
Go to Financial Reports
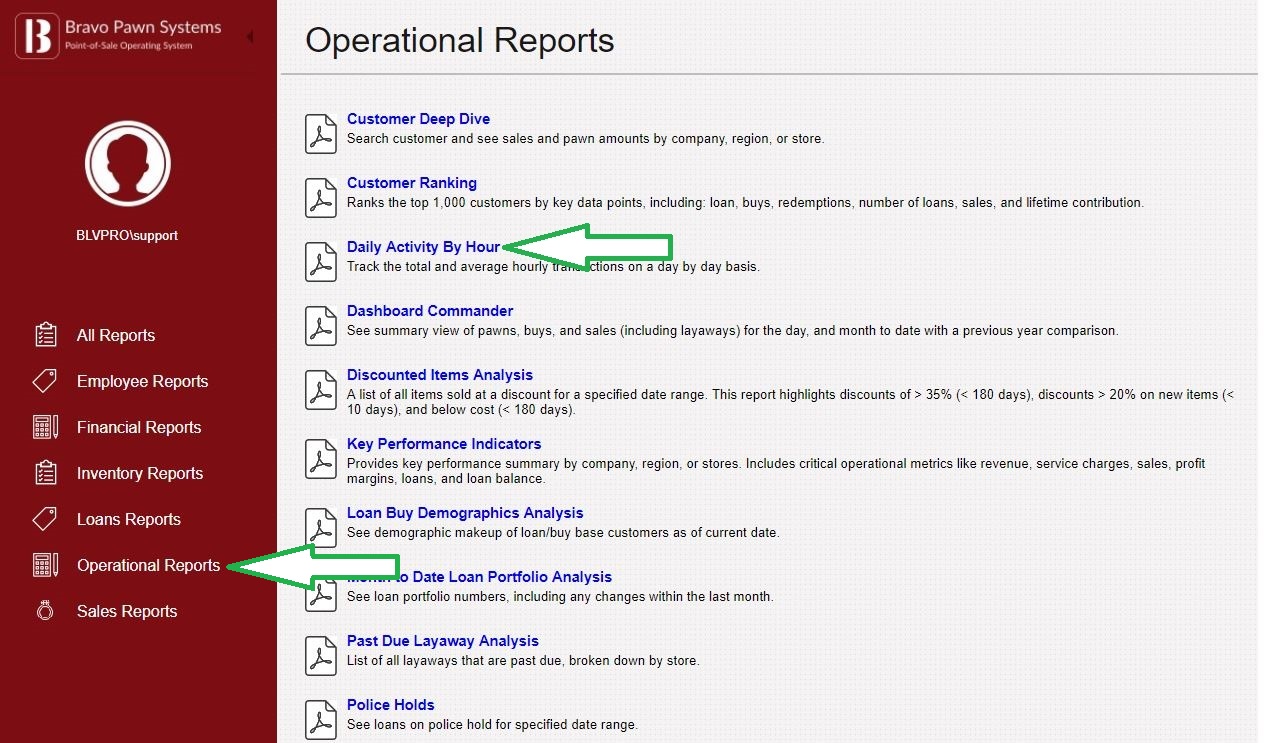(139, 427)
